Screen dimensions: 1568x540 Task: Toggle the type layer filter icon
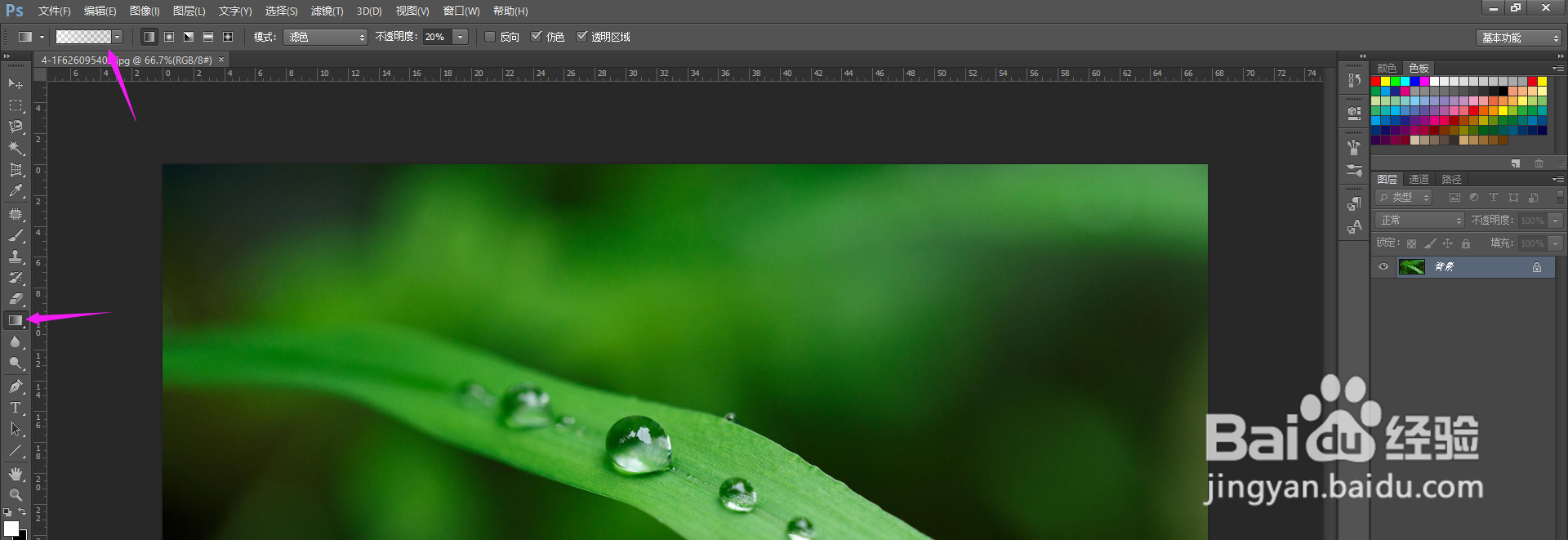pyautogui.click(x=1494, y=198)
